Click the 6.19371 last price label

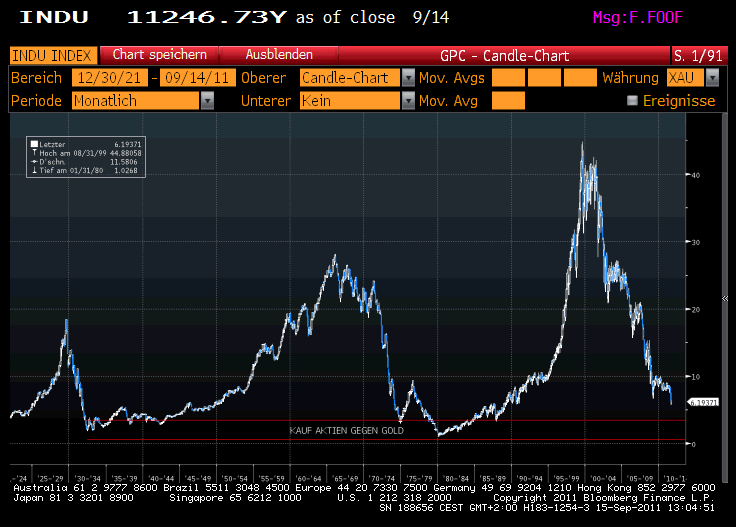click(703, 403)
